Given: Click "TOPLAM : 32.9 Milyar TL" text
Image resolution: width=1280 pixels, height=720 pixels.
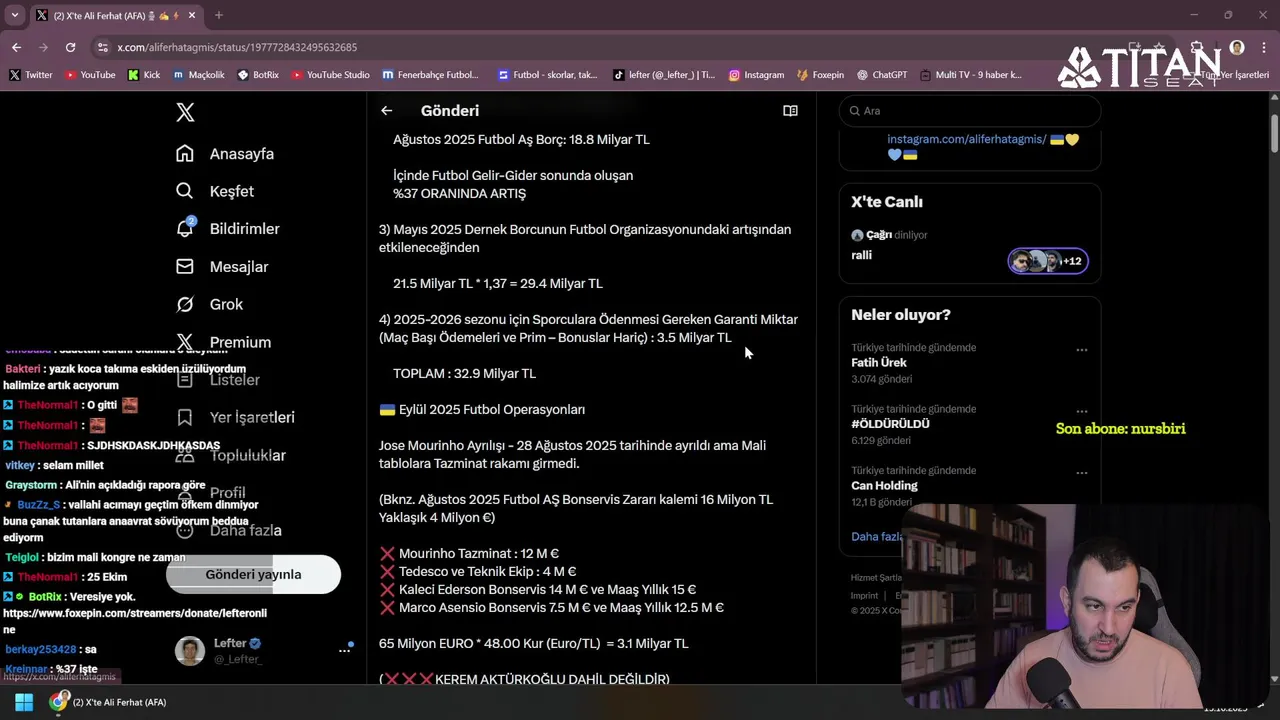Looking at the screenshot, I should 464,374.
